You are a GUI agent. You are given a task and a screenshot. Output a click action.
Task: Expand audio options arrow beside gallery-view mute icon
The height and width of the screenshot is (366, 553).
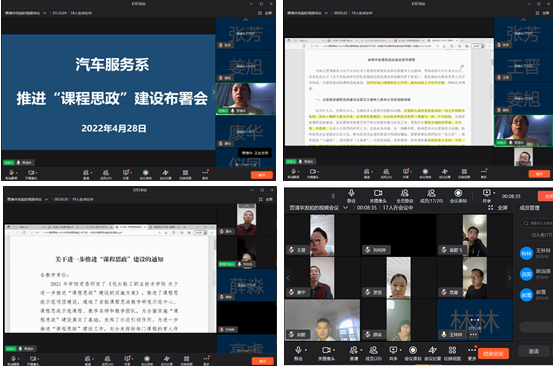point(306,350)
